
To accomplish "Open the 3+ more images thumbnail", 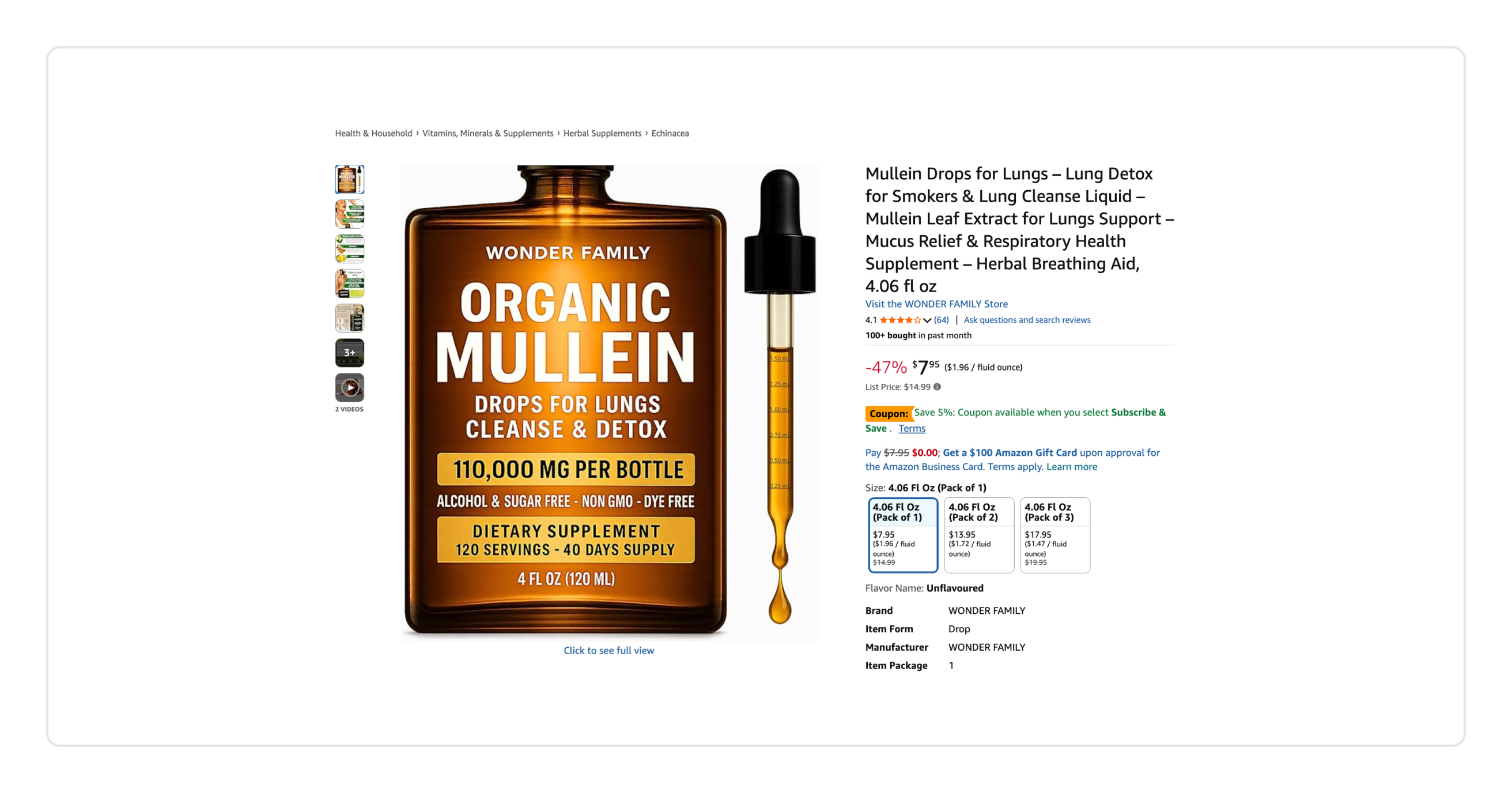I will (x=350, y=353).
